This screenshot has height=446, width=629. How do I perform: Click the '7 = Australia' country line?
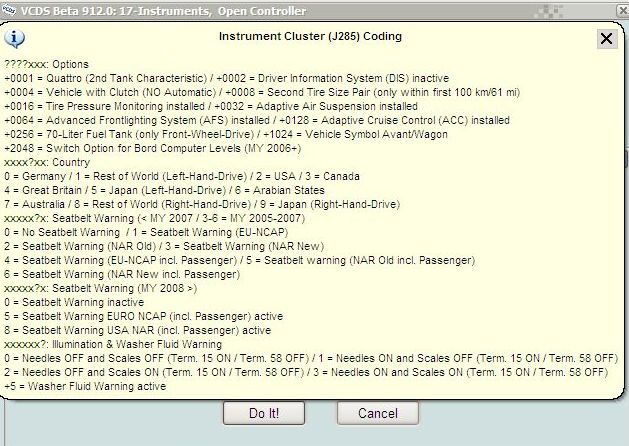[202, 205]
